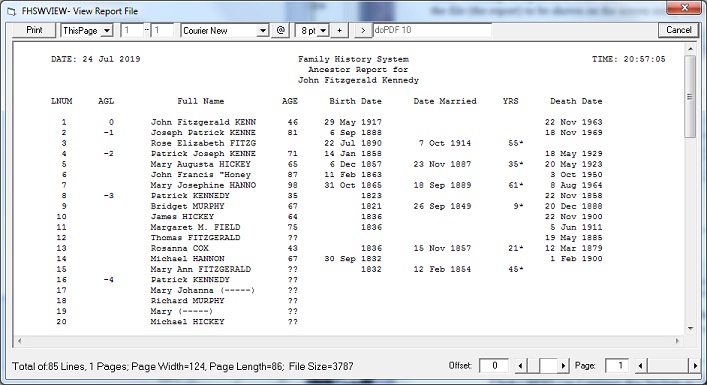Click the marriage date '26 Sep 1849'
707x385 pixels.
click(442, 206)
